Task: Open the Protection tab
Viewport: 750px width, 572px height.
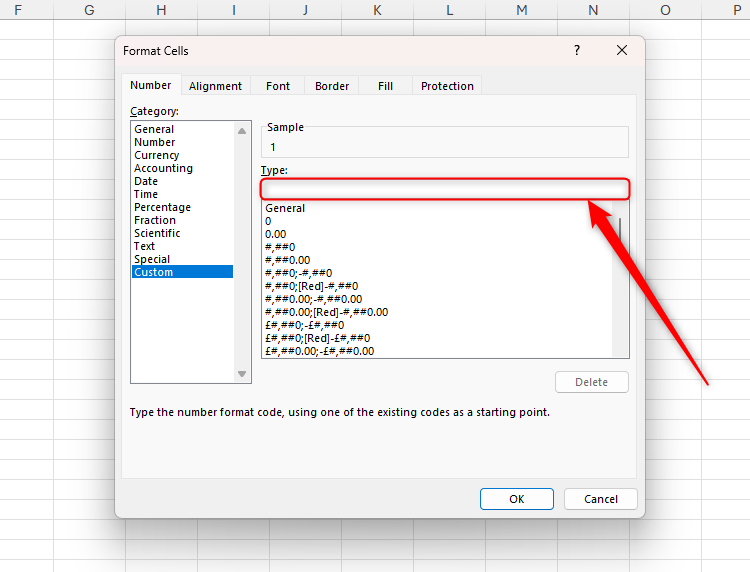Action: point(447,86)
